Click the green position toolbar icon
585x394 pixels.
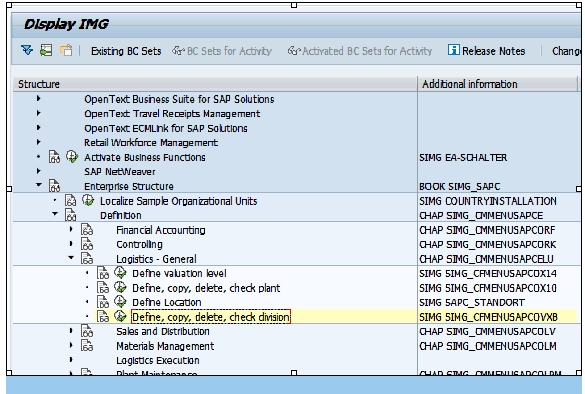46,50
